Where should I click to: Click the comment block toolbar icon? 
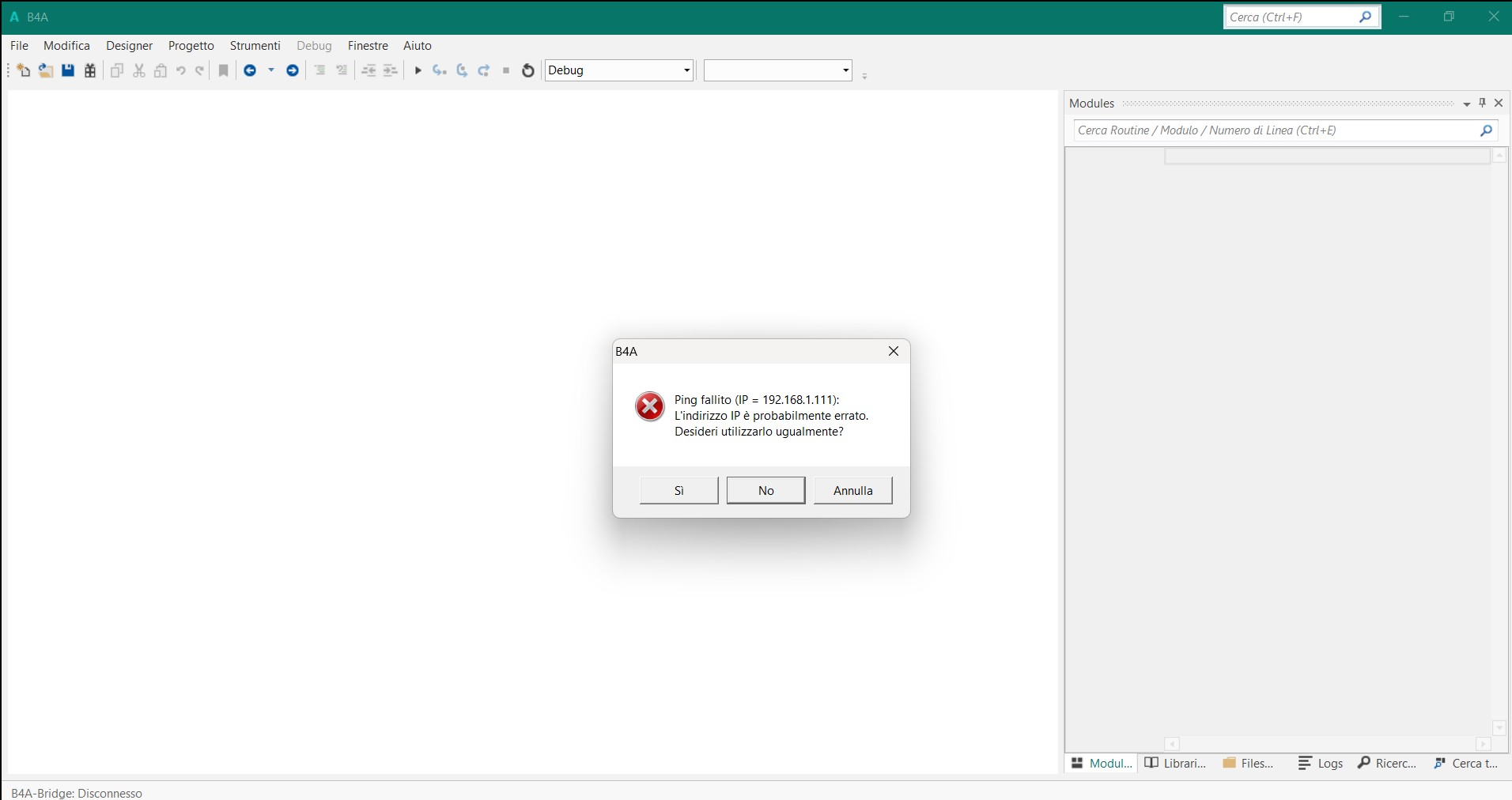[x=319, y=70]
